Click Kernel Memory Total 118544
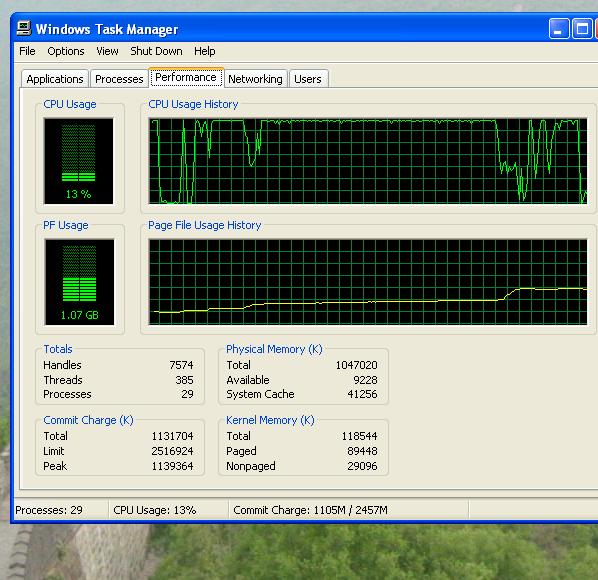Image resolution: width=598 pixels, height=580 pixels. [359, 436]
